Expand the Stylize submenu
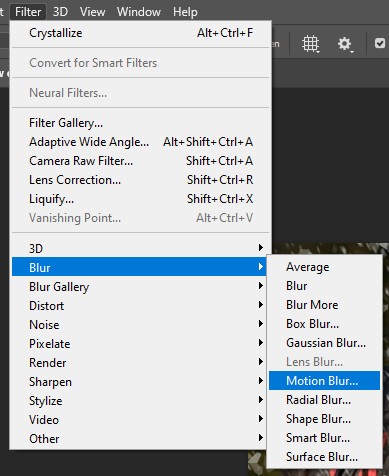 pyautogui.click(x=140, y=400)
